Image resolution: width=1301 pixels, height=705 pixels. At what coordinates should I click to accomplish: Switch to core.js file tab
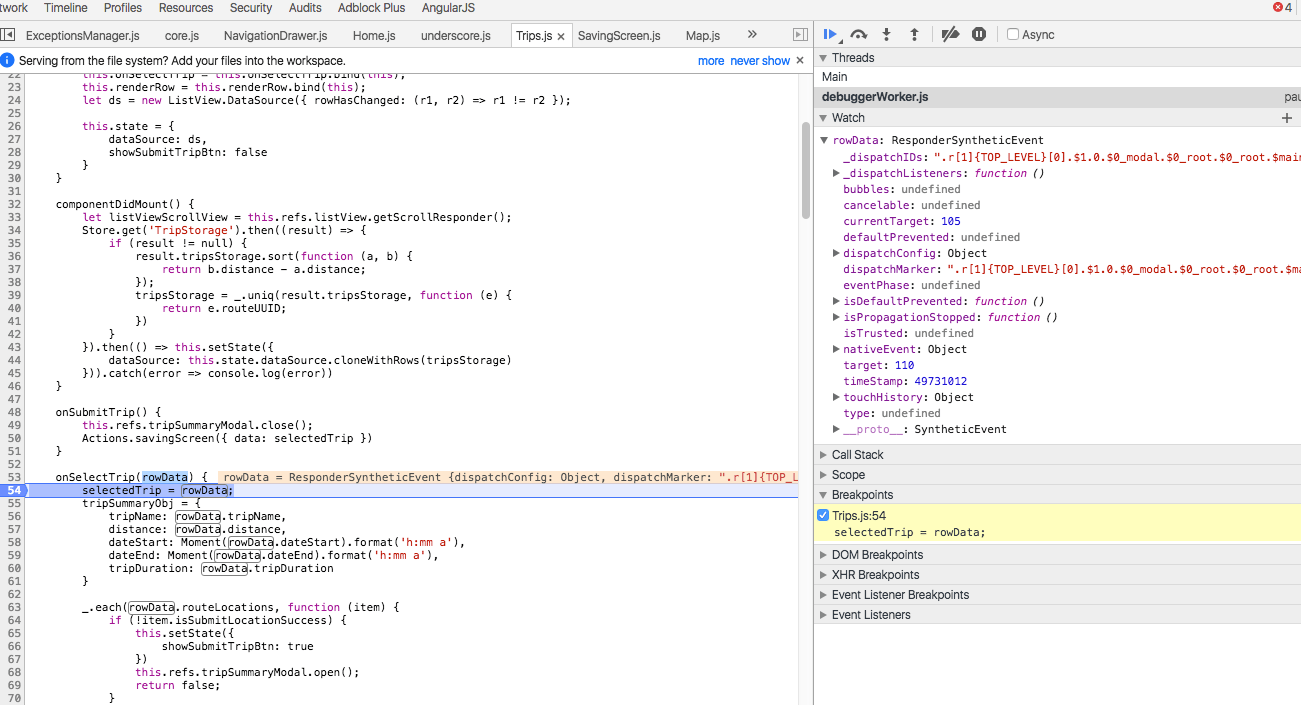[x=182, y=36]
